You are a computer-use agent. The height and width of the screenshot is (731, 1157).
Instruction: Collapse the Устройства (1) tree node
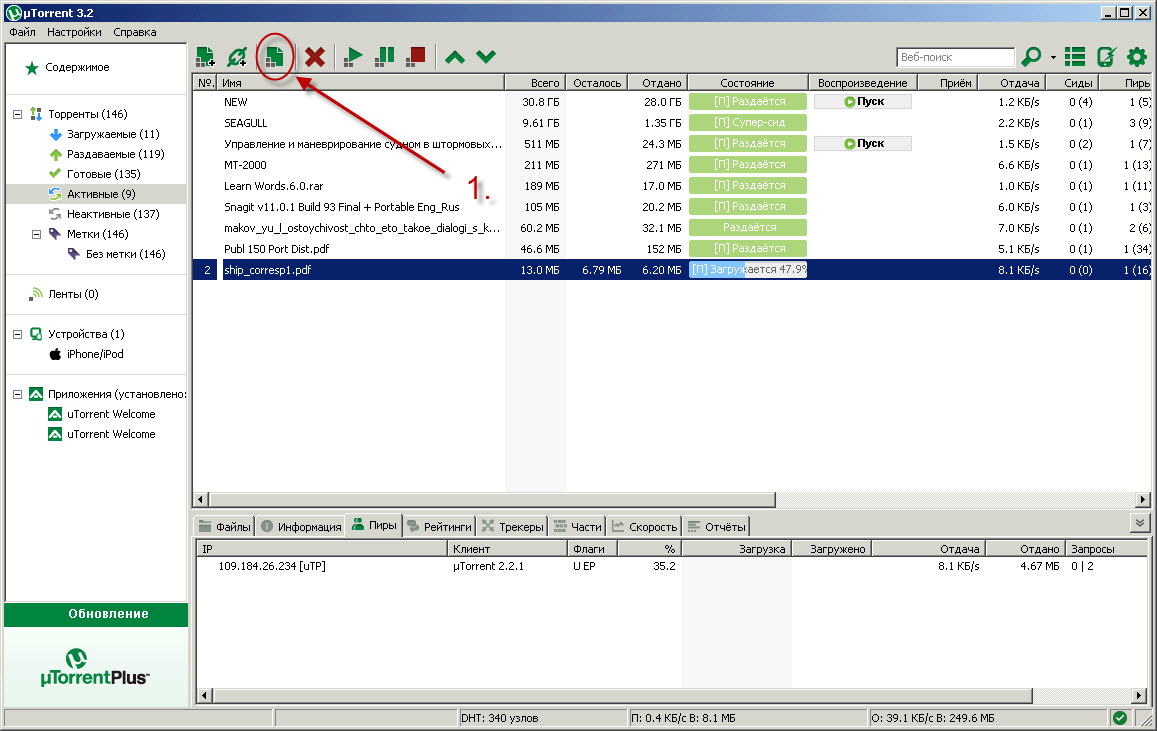(17, 334)
